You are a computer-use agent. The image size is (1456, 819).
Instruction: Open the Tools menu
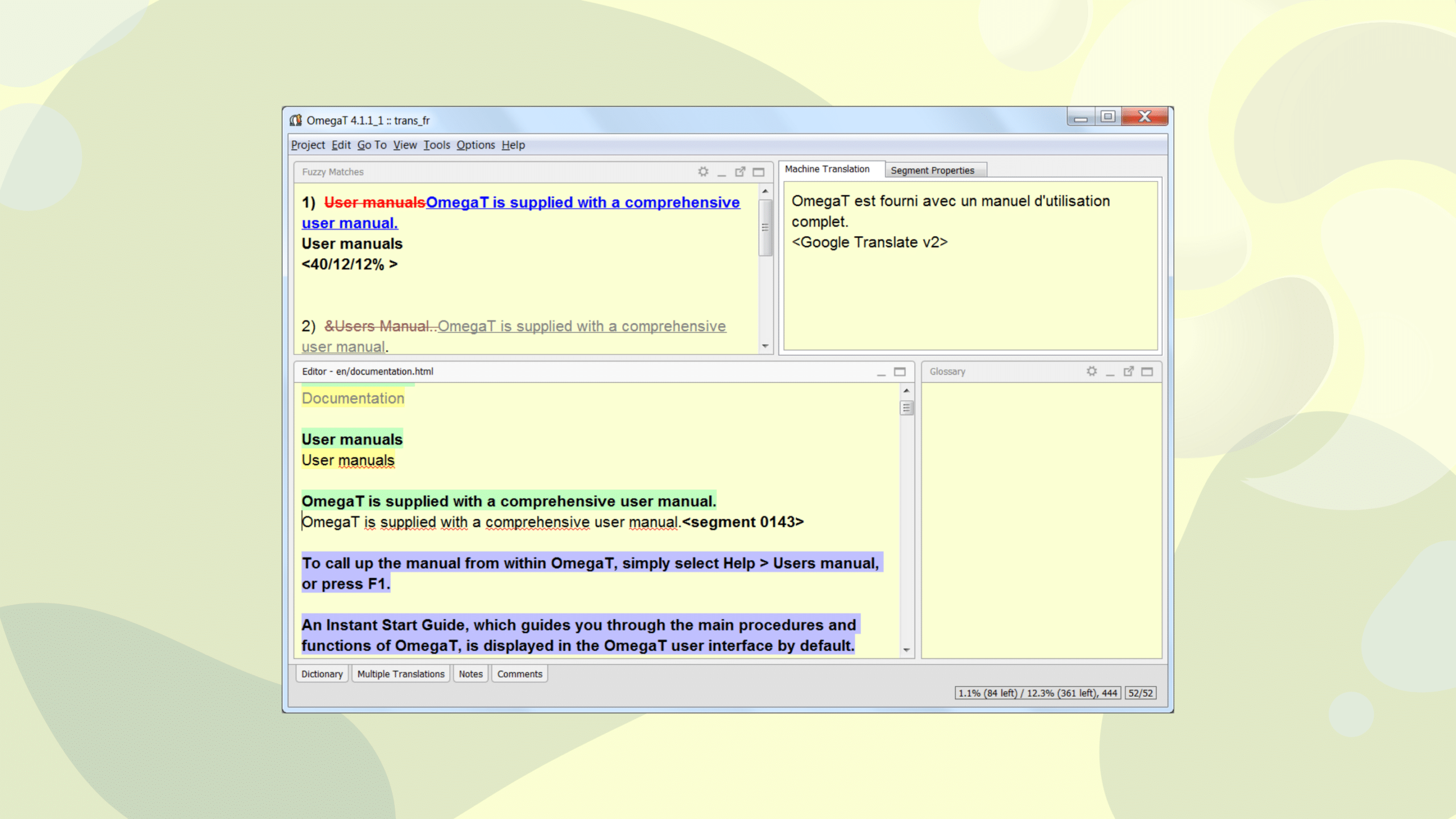[437, 145]
